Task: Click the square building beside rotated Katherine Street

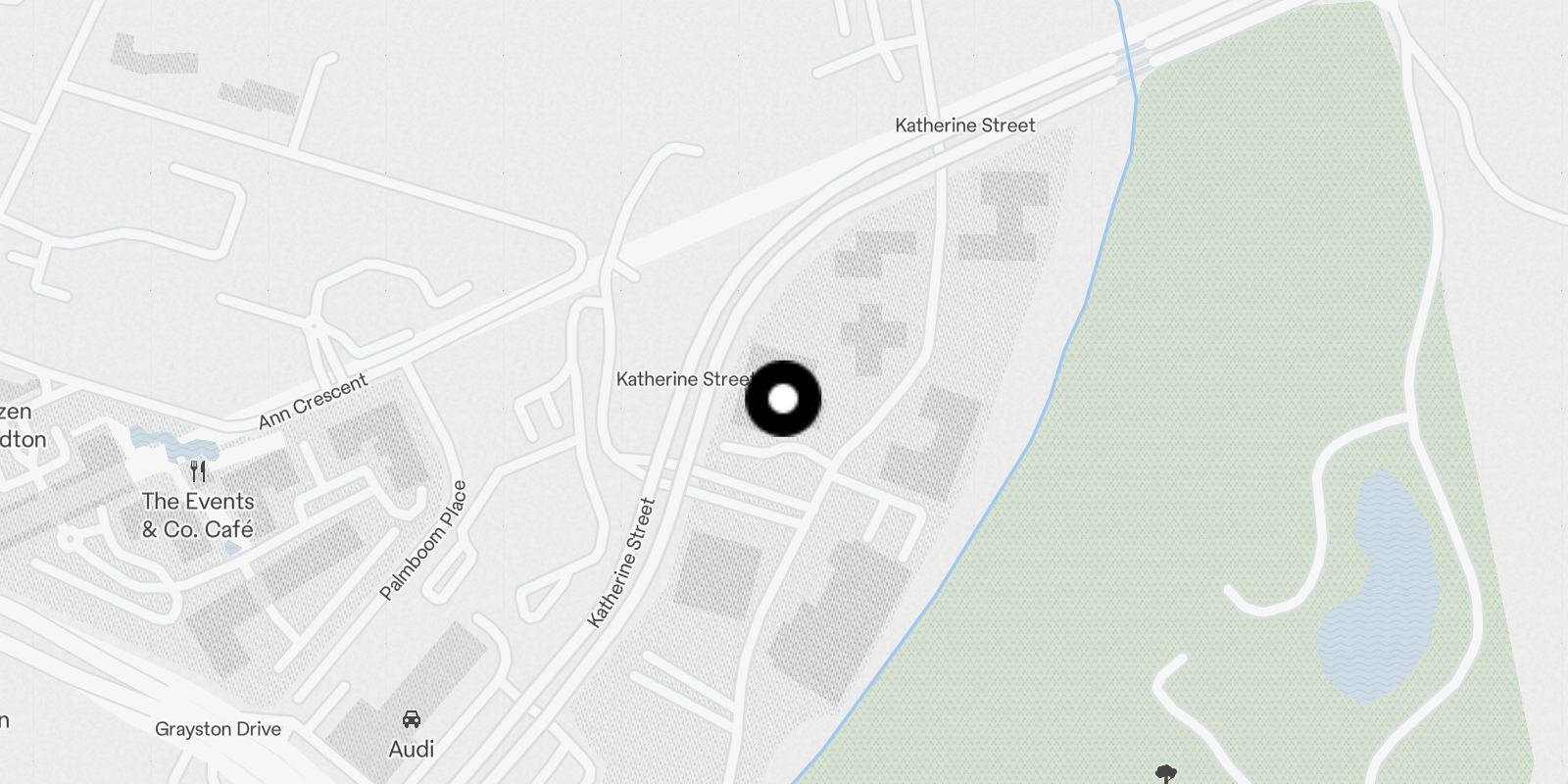Action: 718,571
